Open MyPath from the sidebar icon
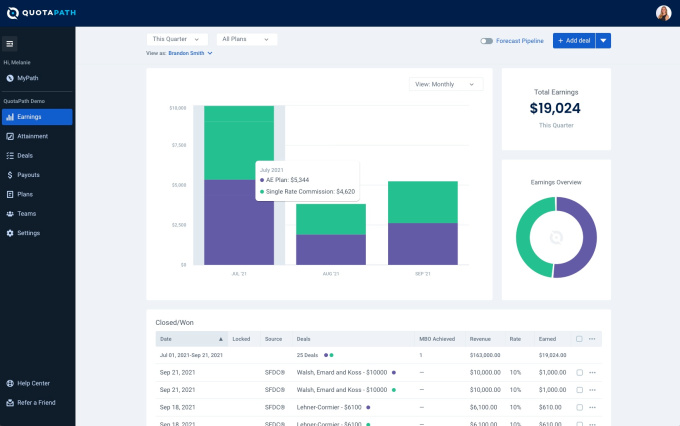The image size is (680, 426). pyautogui.click(x=10, y=77)
